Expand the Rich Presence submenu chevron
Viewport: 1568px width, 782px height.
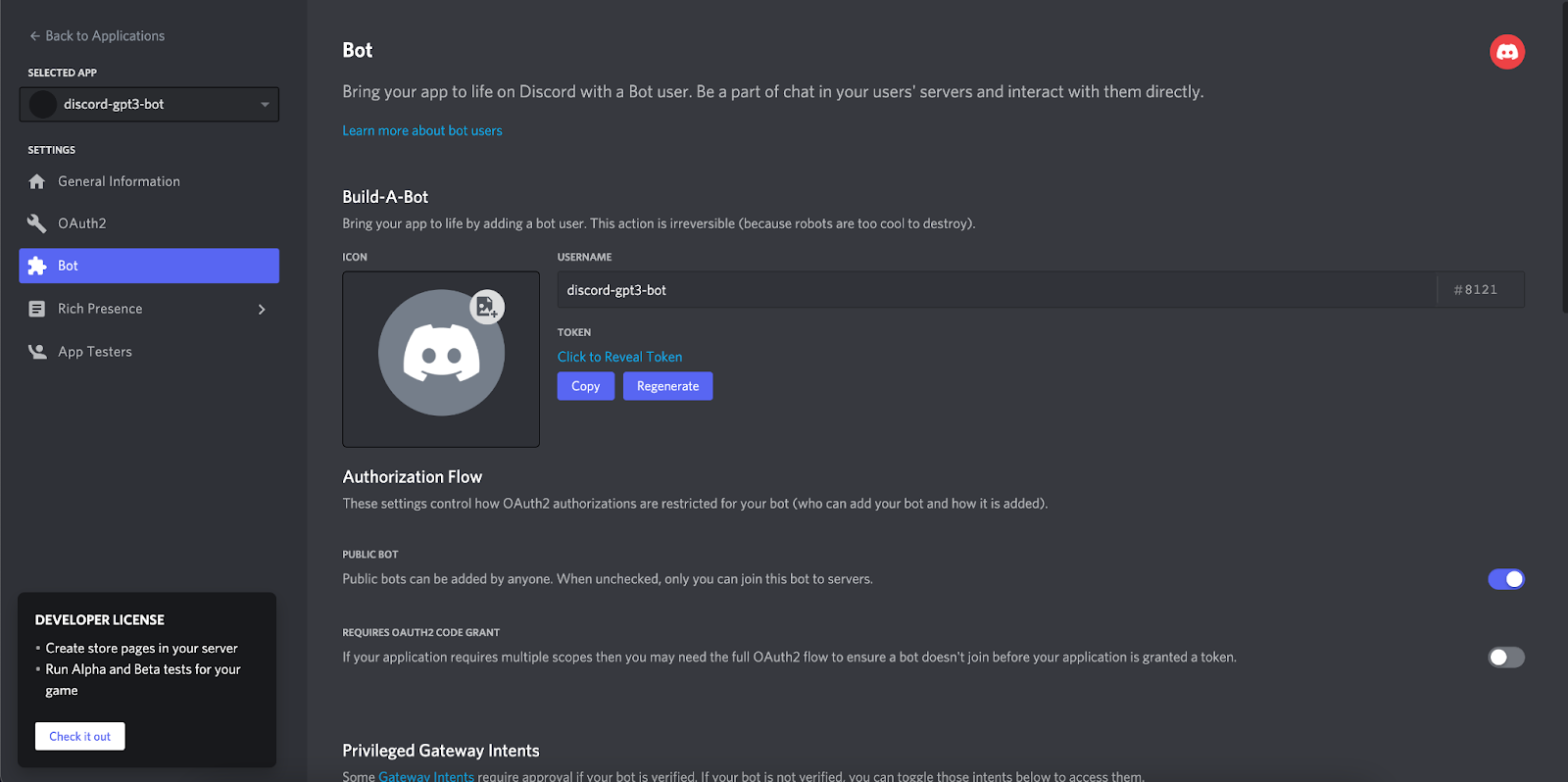[x=262, y=310]
